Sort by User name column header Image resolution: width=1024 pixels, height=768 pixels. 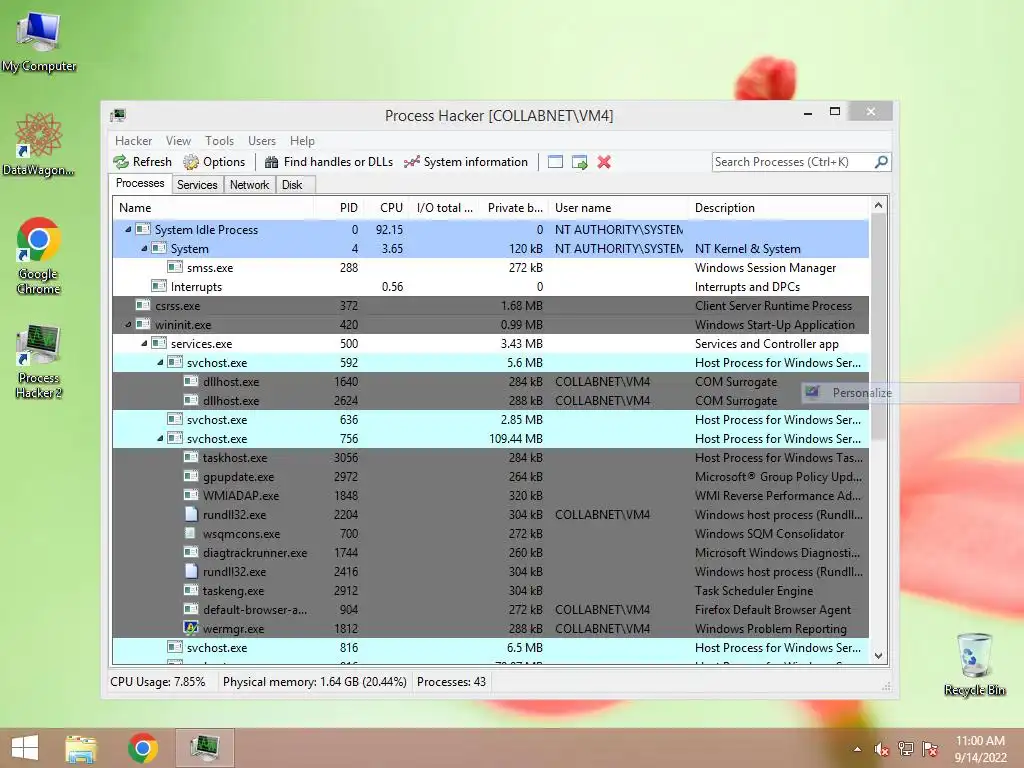(x=618, y=208)
